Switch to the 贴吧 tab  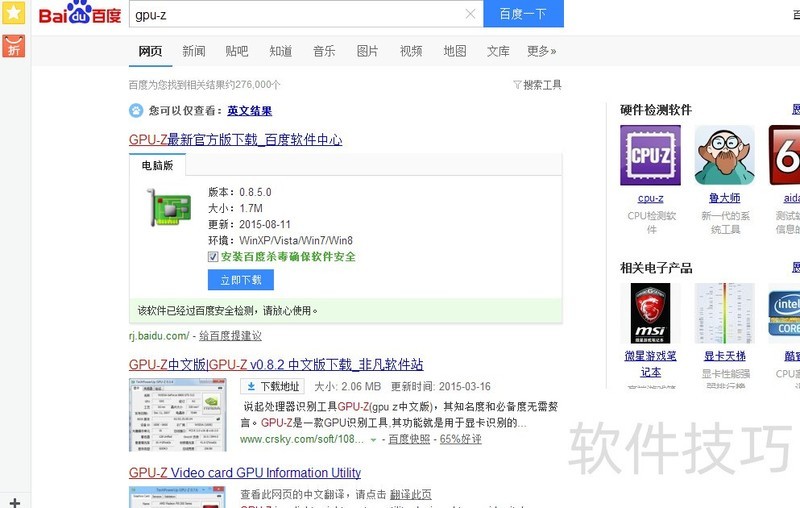(x=237, y=51)
